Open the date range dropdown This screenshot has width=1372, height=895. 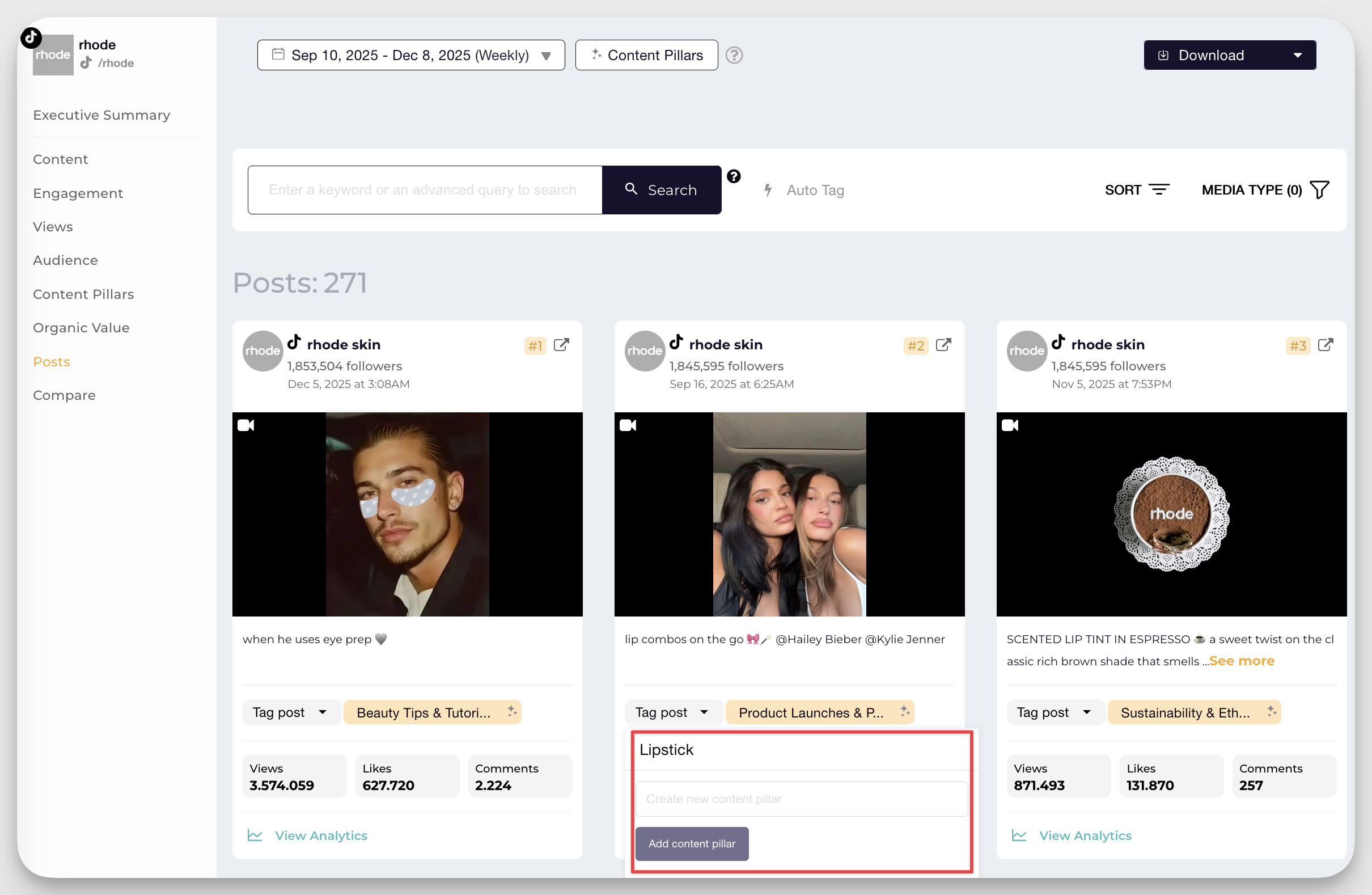410,56
